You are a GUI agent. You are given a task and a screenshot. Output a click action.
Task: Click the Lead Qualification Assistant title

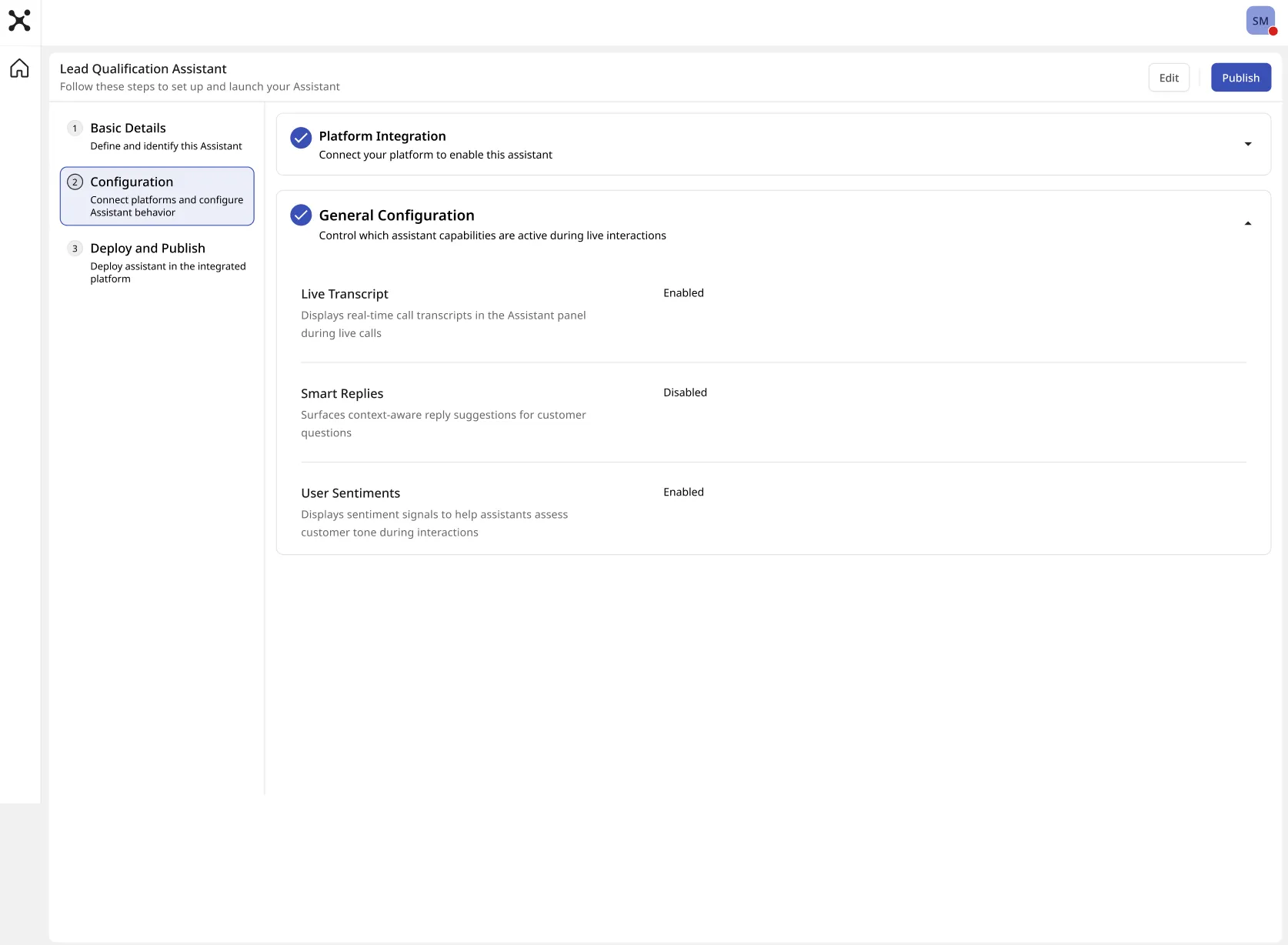(x=143, y=68)
